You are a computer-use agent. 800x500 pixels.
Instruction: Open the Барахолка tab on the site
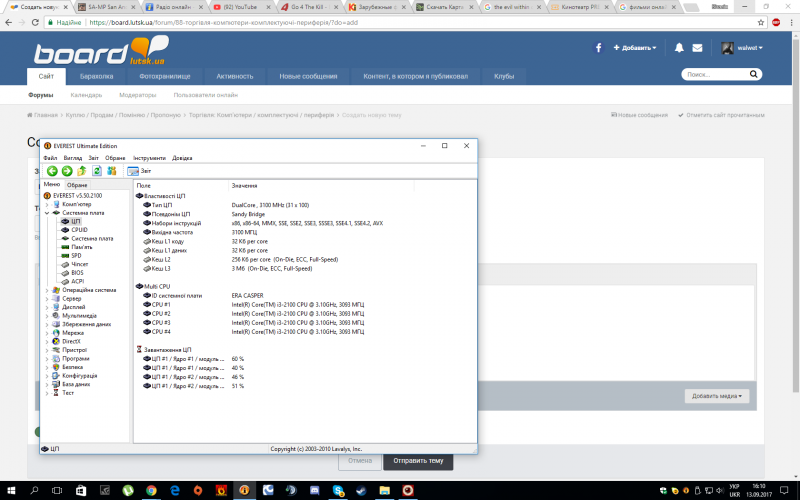pos(97,76)
